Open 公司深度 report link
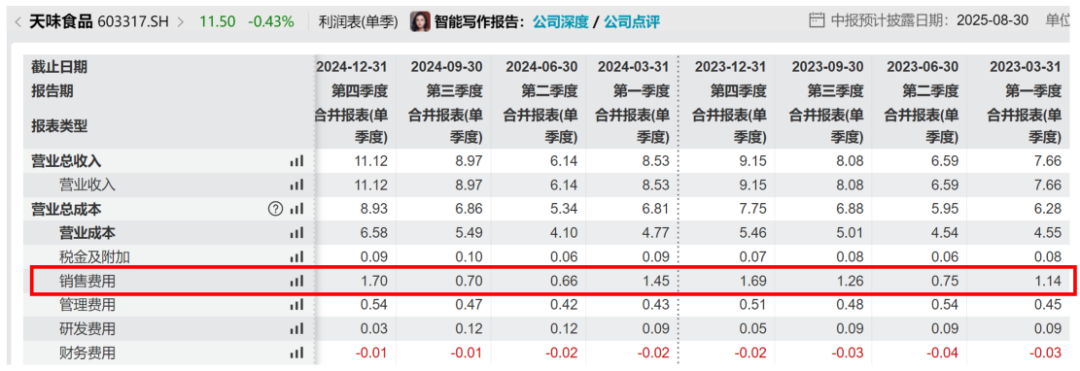The image size is (1080, 371). (561, 21)
